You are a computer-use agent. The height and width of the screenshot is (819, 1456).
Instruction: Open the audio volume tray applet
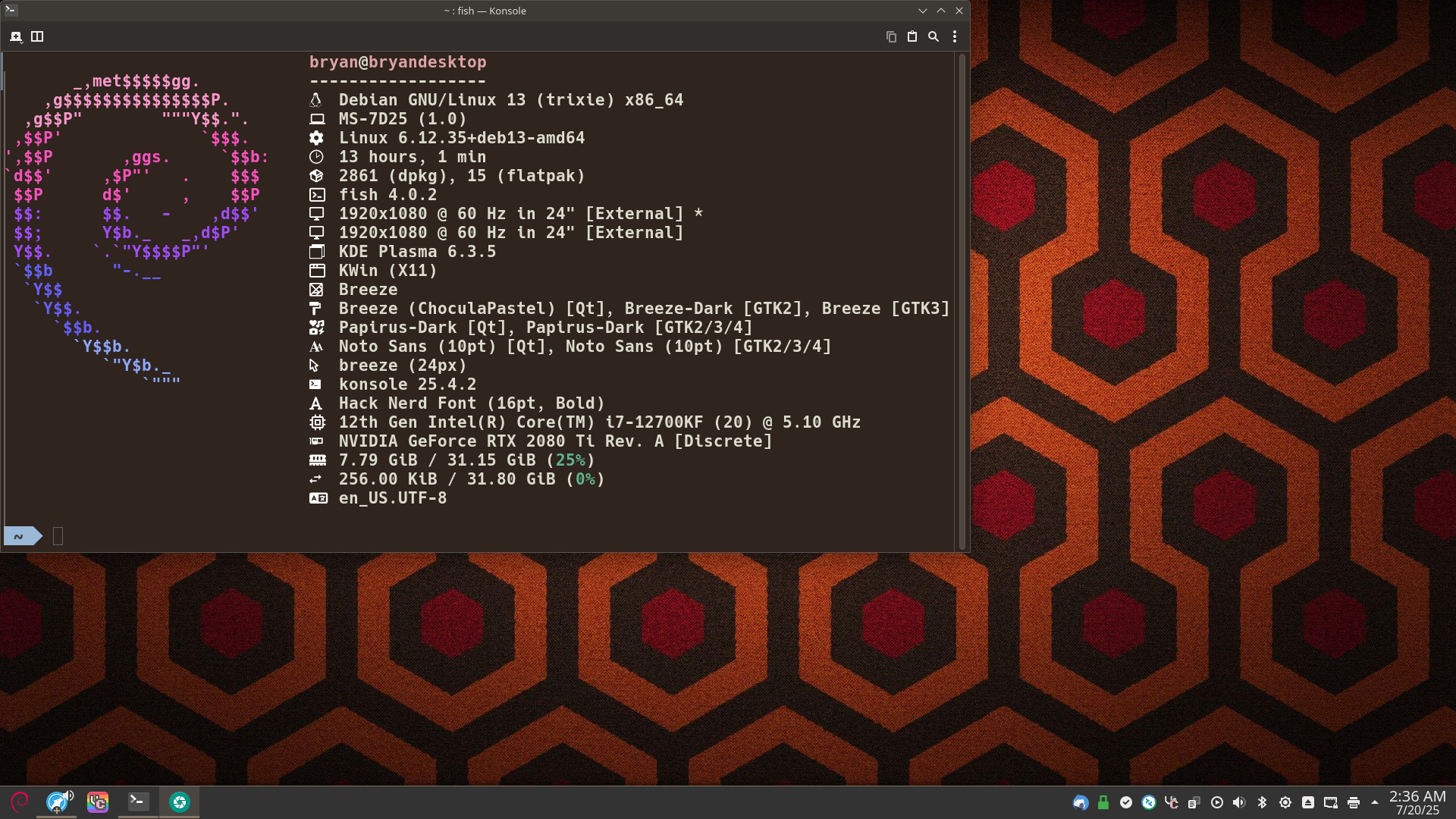[1239, 802]
